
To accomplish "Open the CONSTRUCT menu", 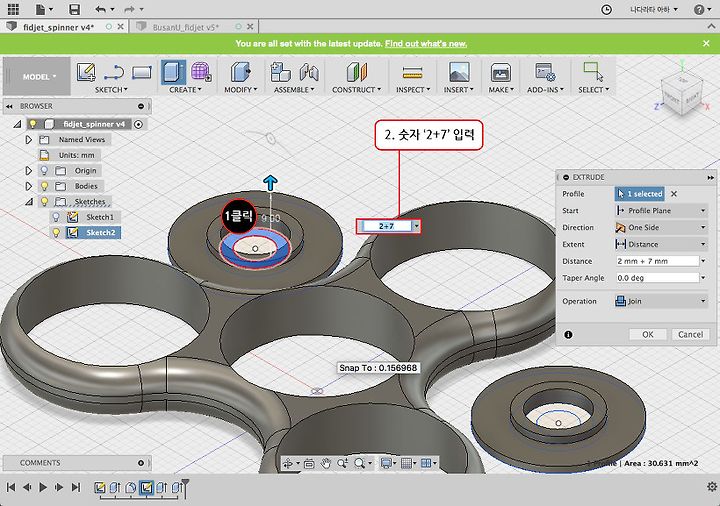I will click(x=356, y=90).
